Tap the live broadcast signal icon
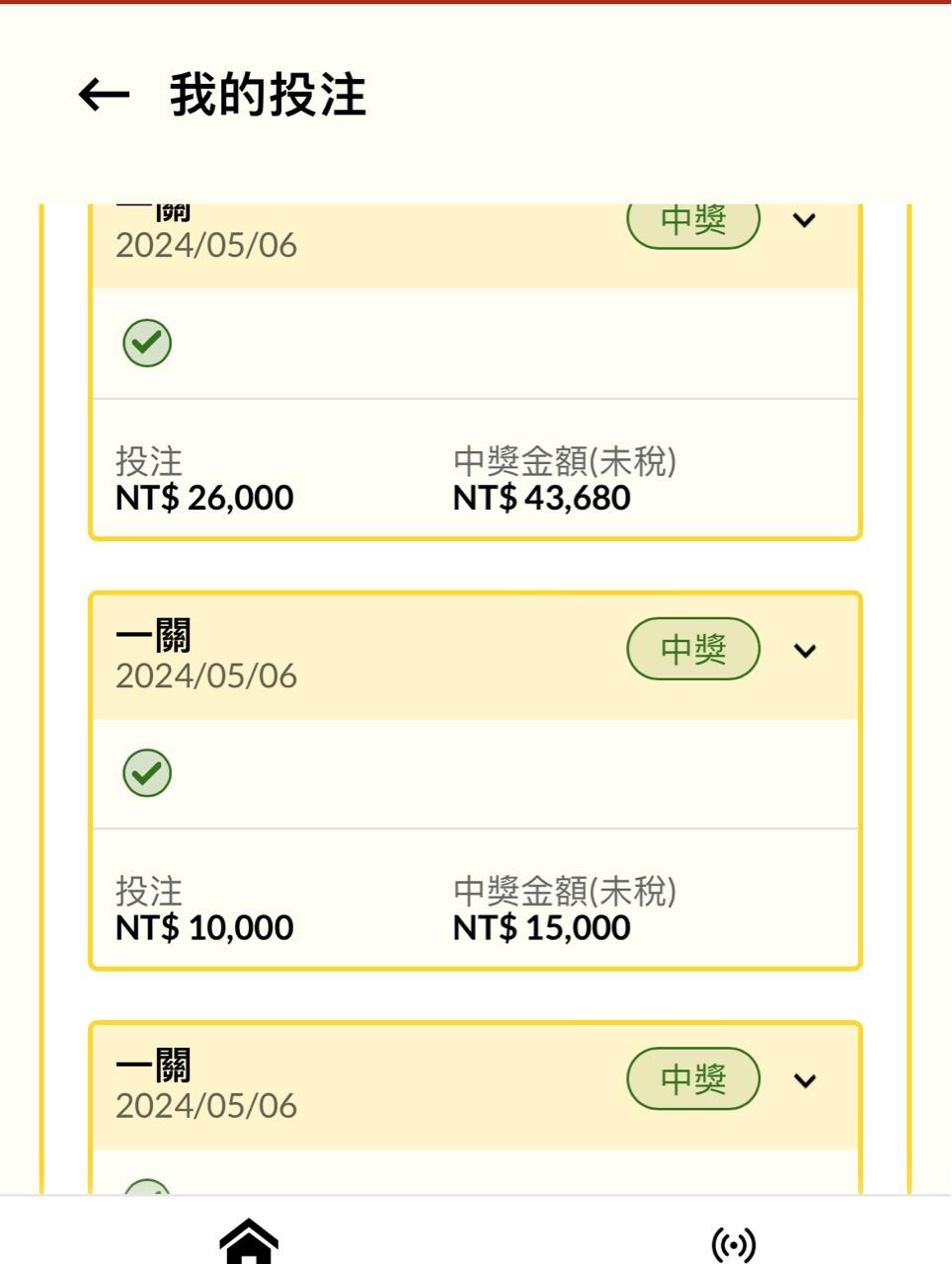This screenshot has height=1264, width=952. click(x=733, y=1244)
